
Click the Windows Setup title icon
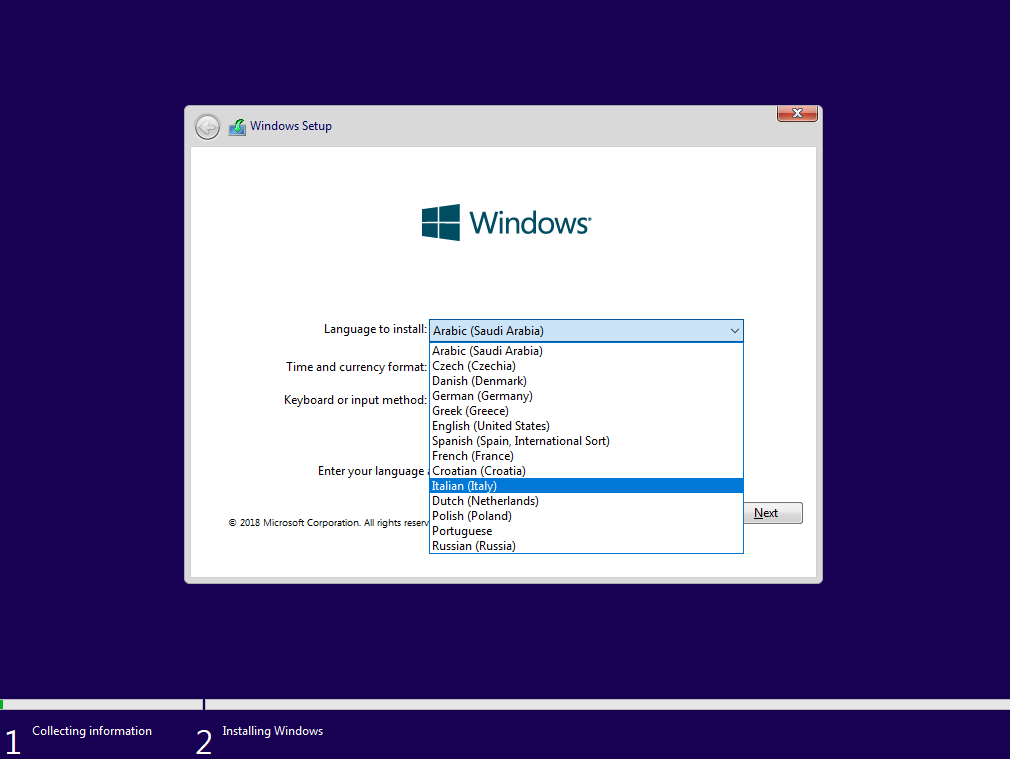[x=237, y=127]
